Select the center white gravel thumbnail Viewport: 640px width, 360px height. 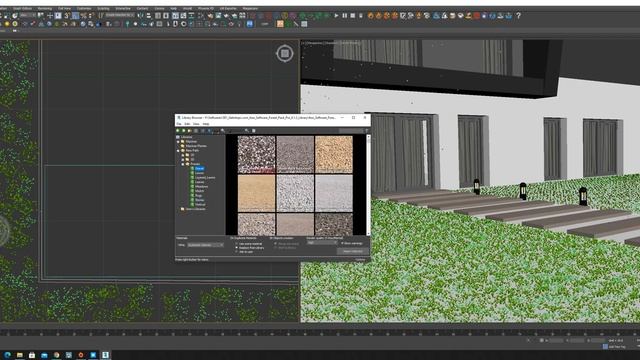pyautogui.click(x=295, y=193)
